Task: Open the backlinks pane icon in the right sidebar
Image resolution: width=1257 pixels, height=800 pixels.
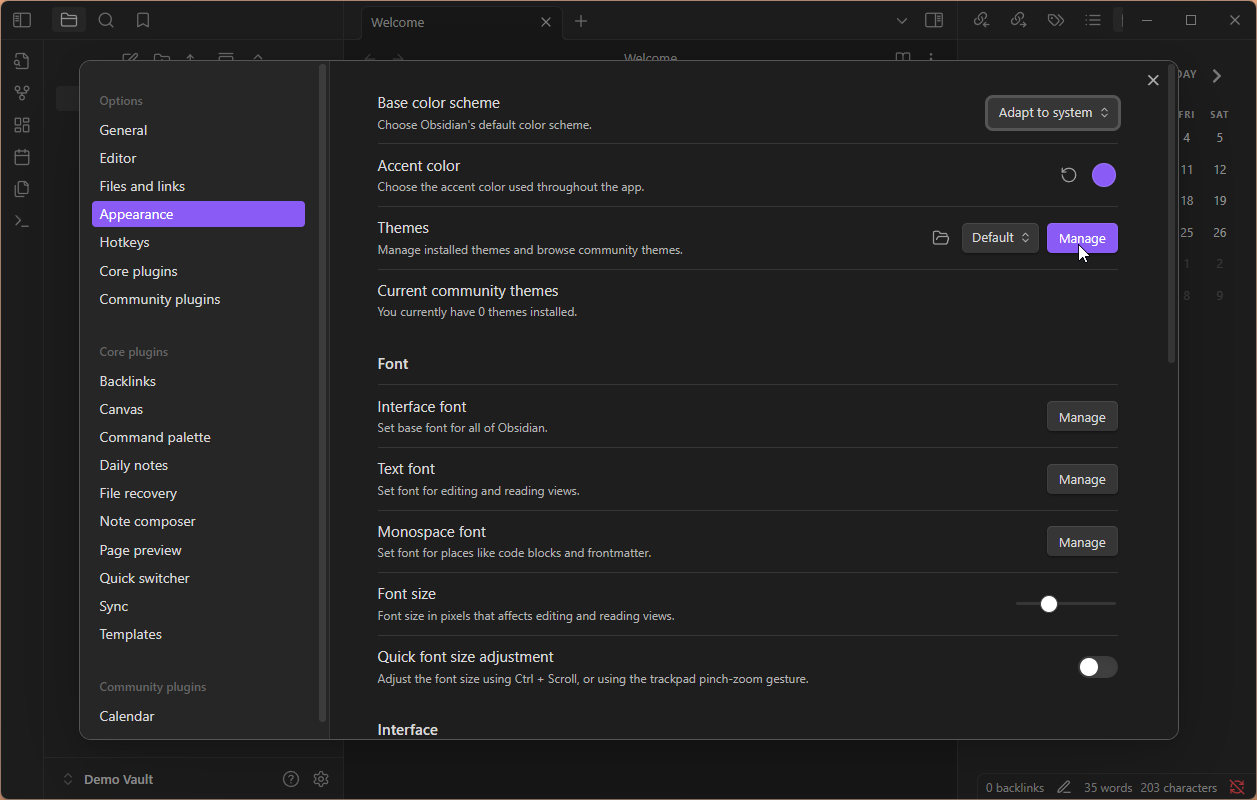Action: [981, 20]
